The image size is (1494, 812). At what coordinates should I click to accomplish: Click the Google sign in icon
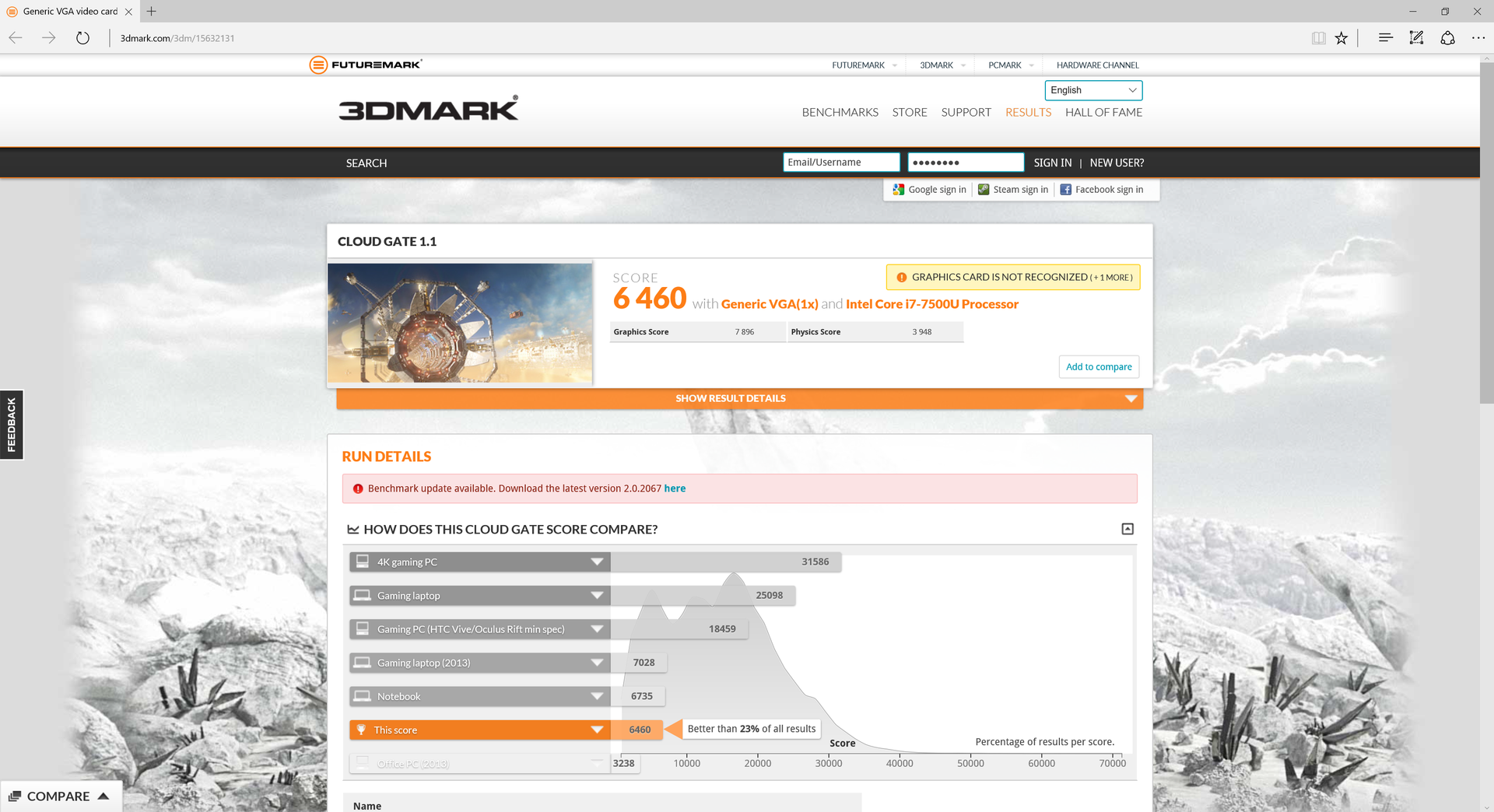(x=899, y=190)
